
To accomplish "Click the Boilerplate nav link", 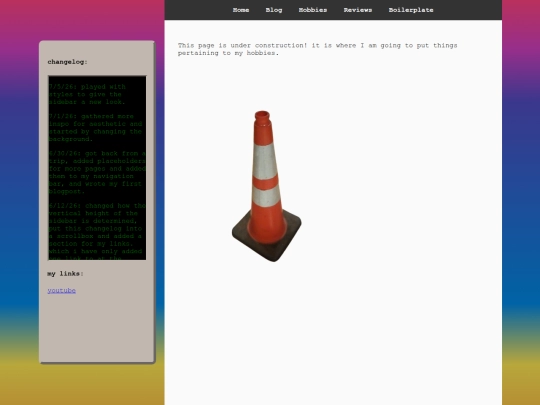I will coord(411,10).
